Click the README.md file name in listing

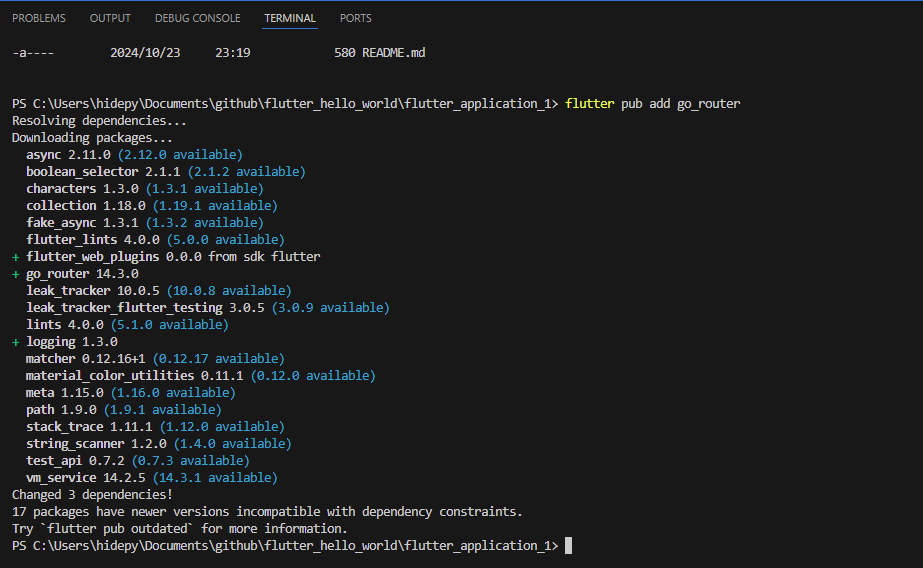pos(393,53)
